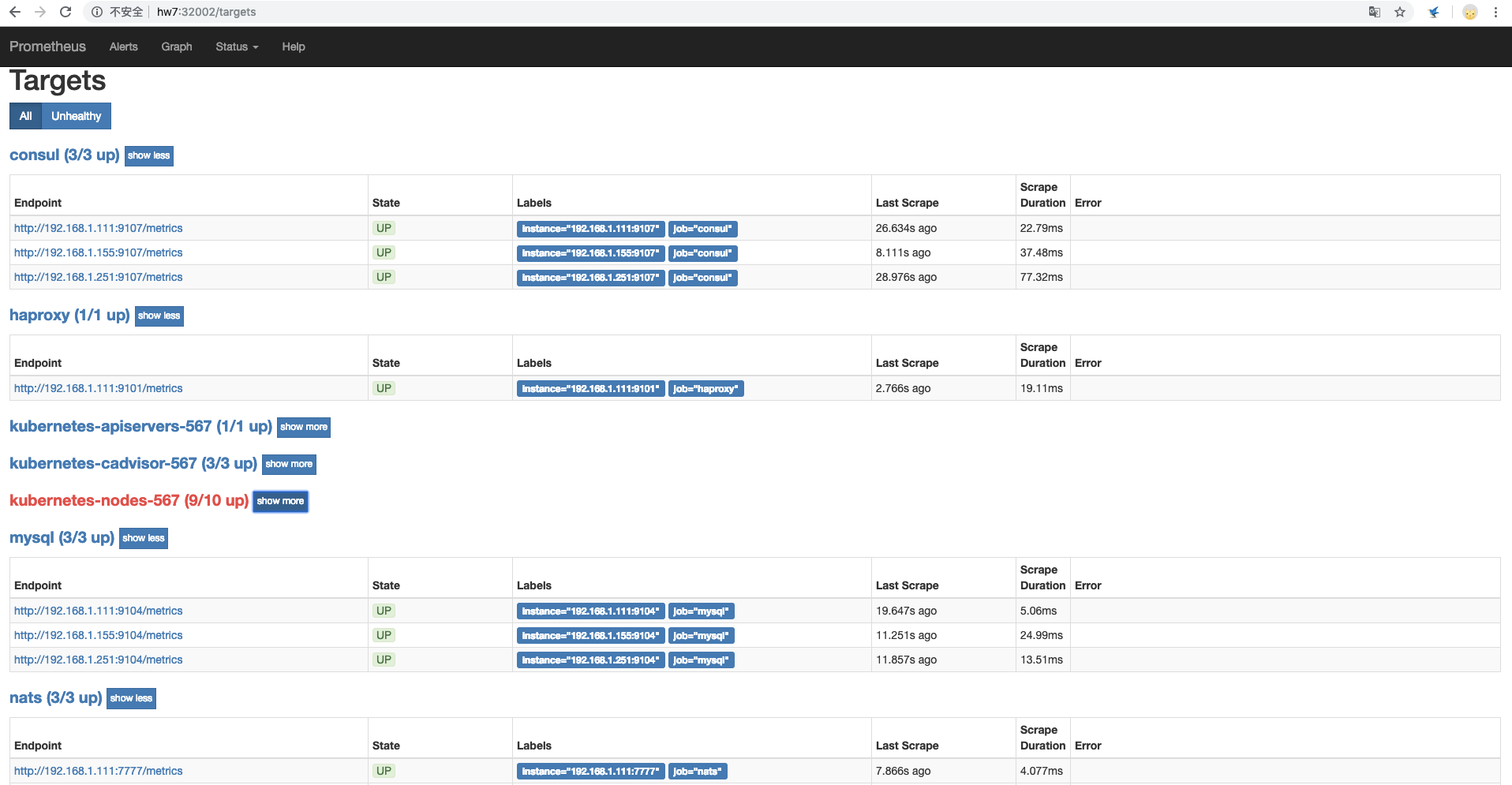
Task: Click the instance="192.168.1.155:9104" label badge
Action: [x=590, y=636]
